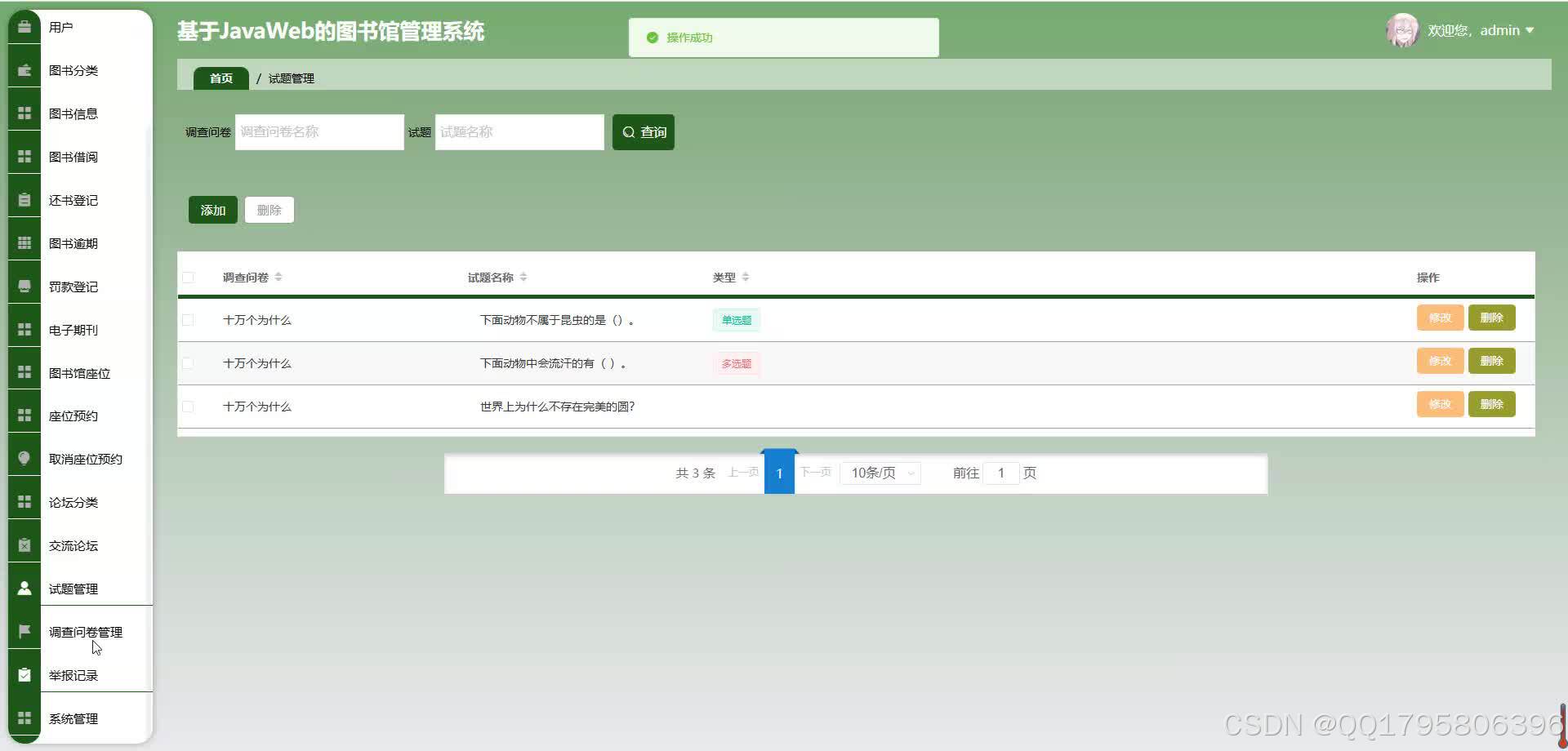Screen dimensions: 1568x751
Task: Open the 调查问卷管理 menu item
Action: click(x=83, y=631)
